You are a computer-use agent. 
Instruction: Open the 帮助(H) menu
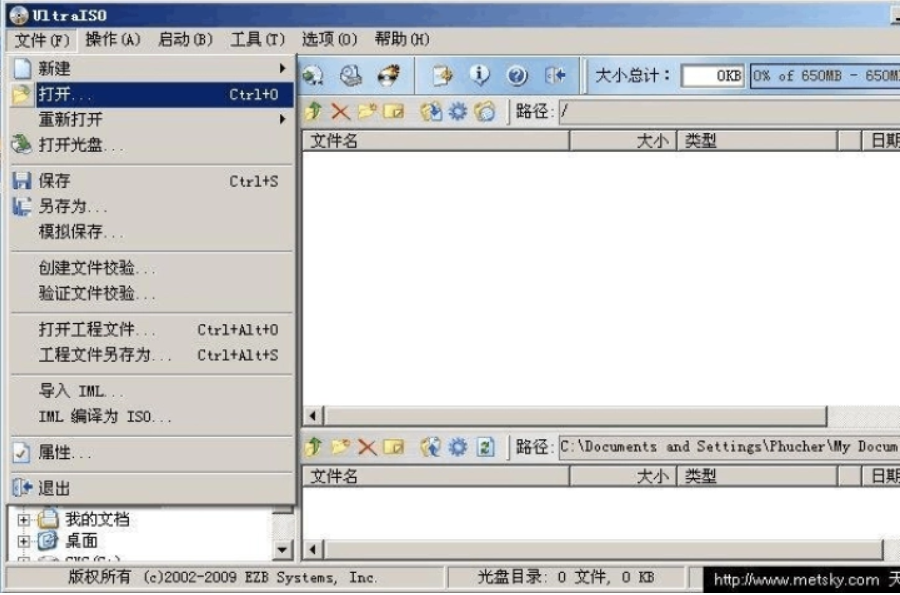[402, 39]
